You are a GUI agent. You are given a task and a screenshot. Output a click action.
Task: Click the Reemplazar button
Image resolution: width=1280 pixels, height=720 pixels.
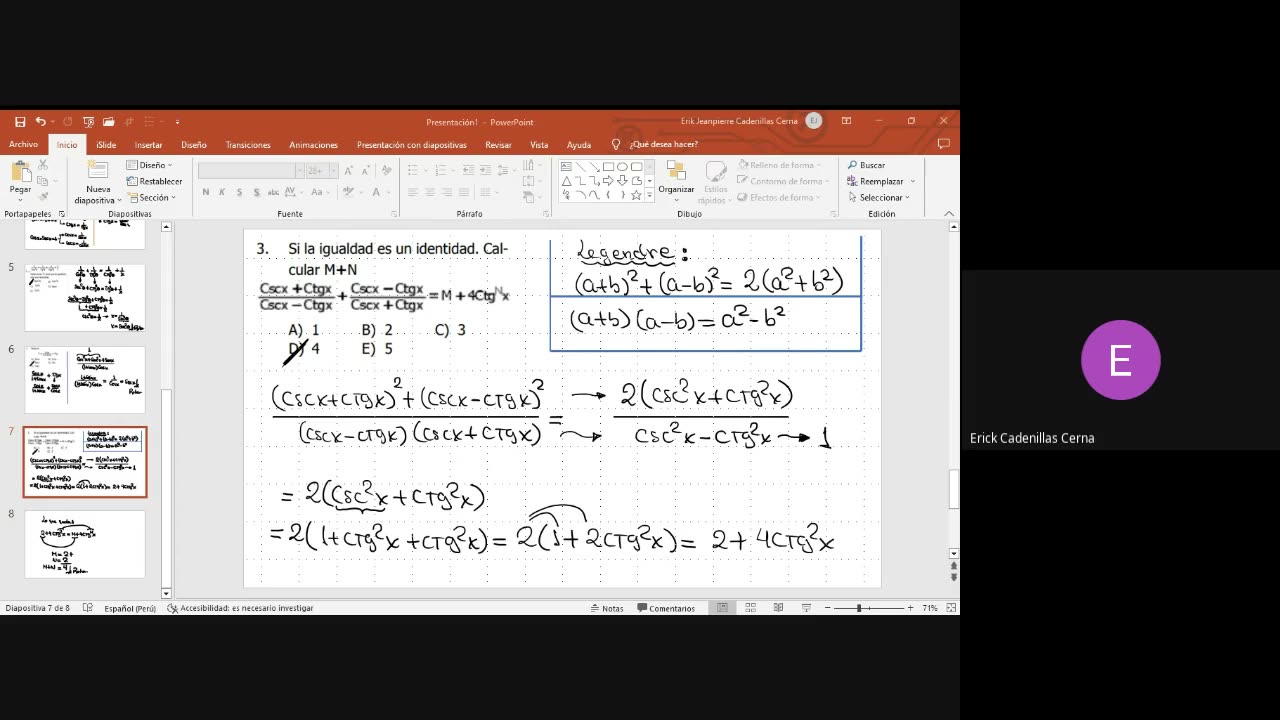[874, 181]
